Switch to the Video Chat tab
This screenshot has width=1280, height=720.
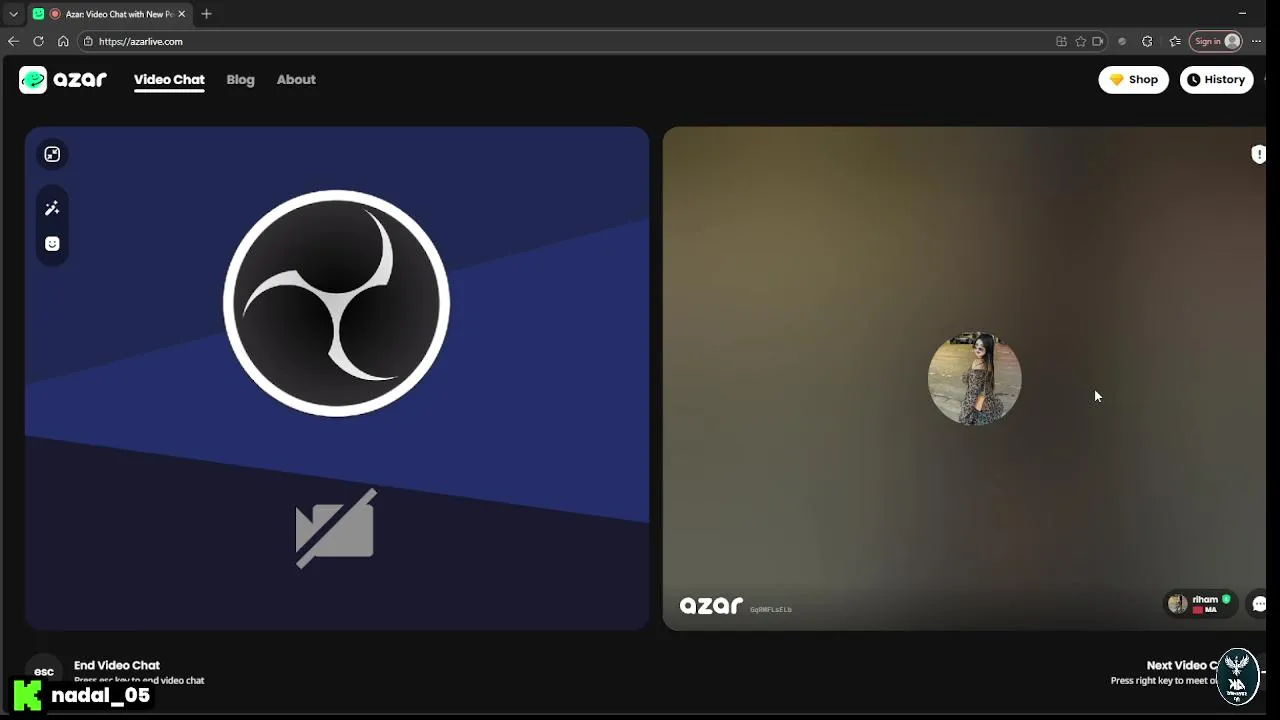coord(169,80)
